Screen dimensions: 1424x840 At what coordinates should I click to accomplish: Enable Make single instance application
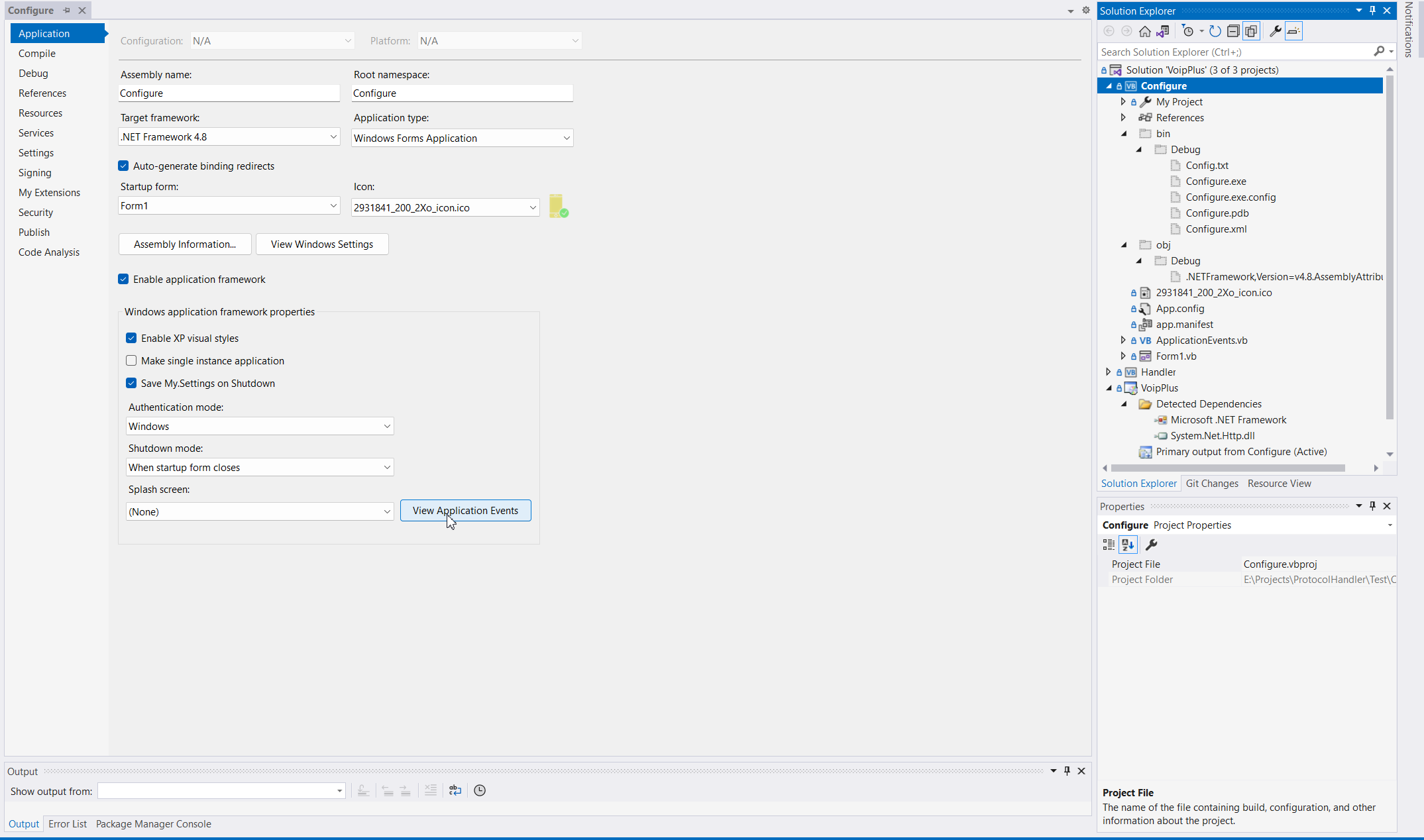coord(131,360)
